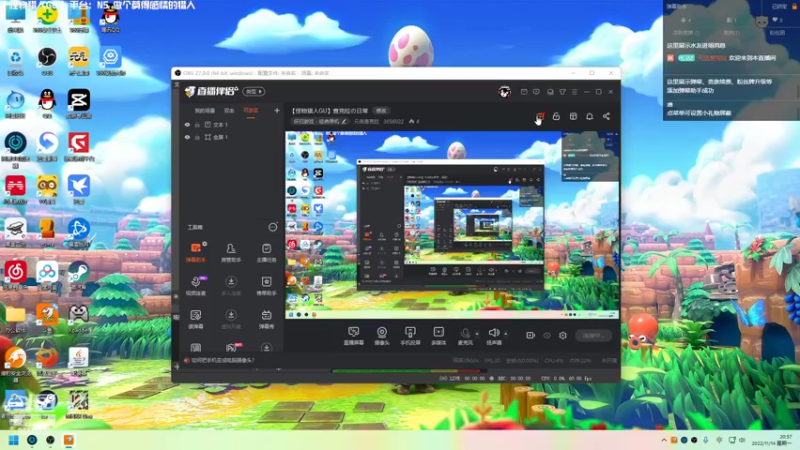800x450 pixels.
Task: Add a 摄像头 camera source
Action: click(382, 336)
